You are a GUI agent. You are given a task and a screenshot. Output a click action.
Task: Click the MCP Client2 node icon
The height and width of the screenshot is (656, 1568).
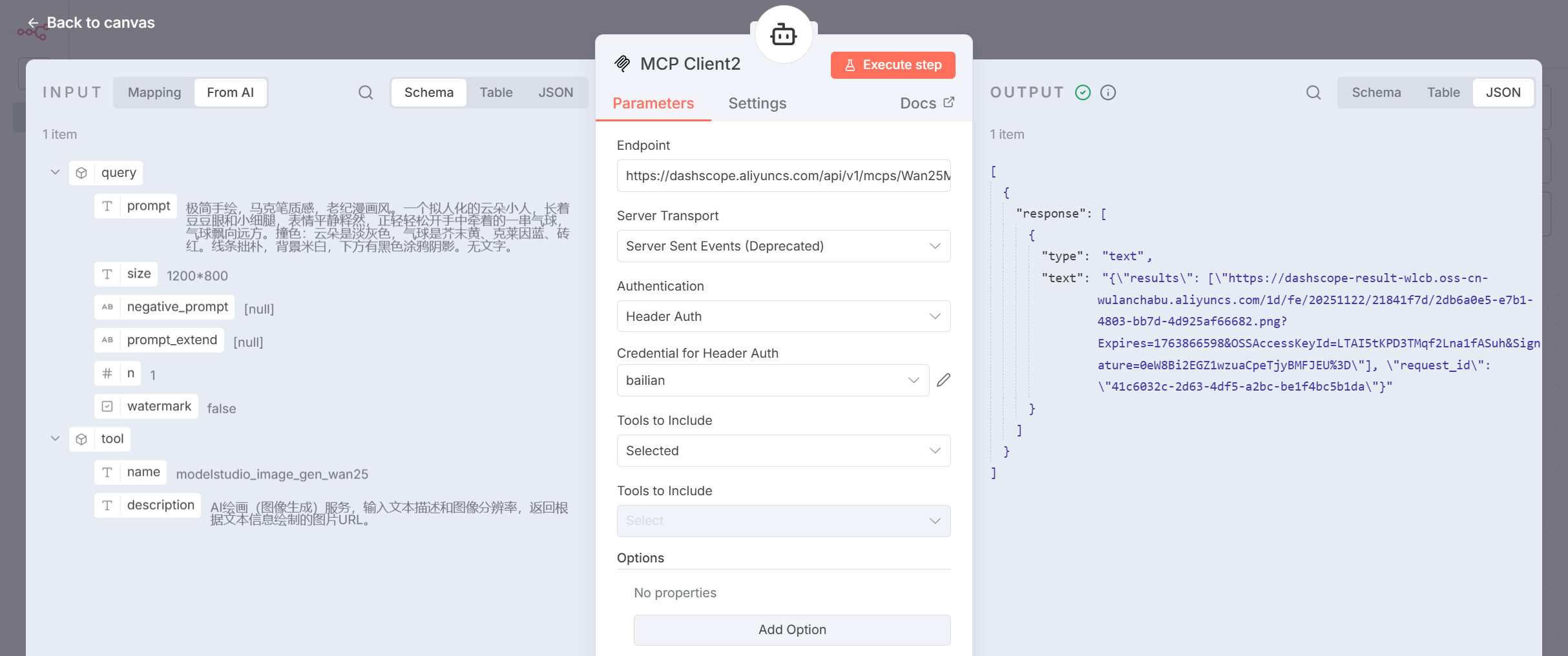(622, 63)
